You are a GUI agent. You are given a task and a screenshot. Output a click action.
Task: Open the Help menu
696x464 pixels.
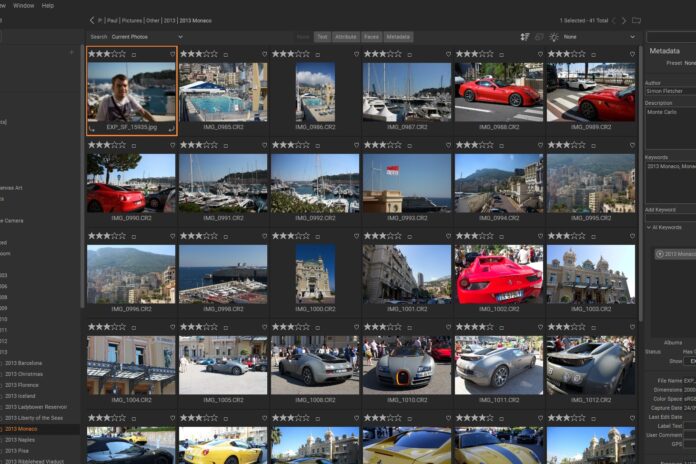pos(47,6)
